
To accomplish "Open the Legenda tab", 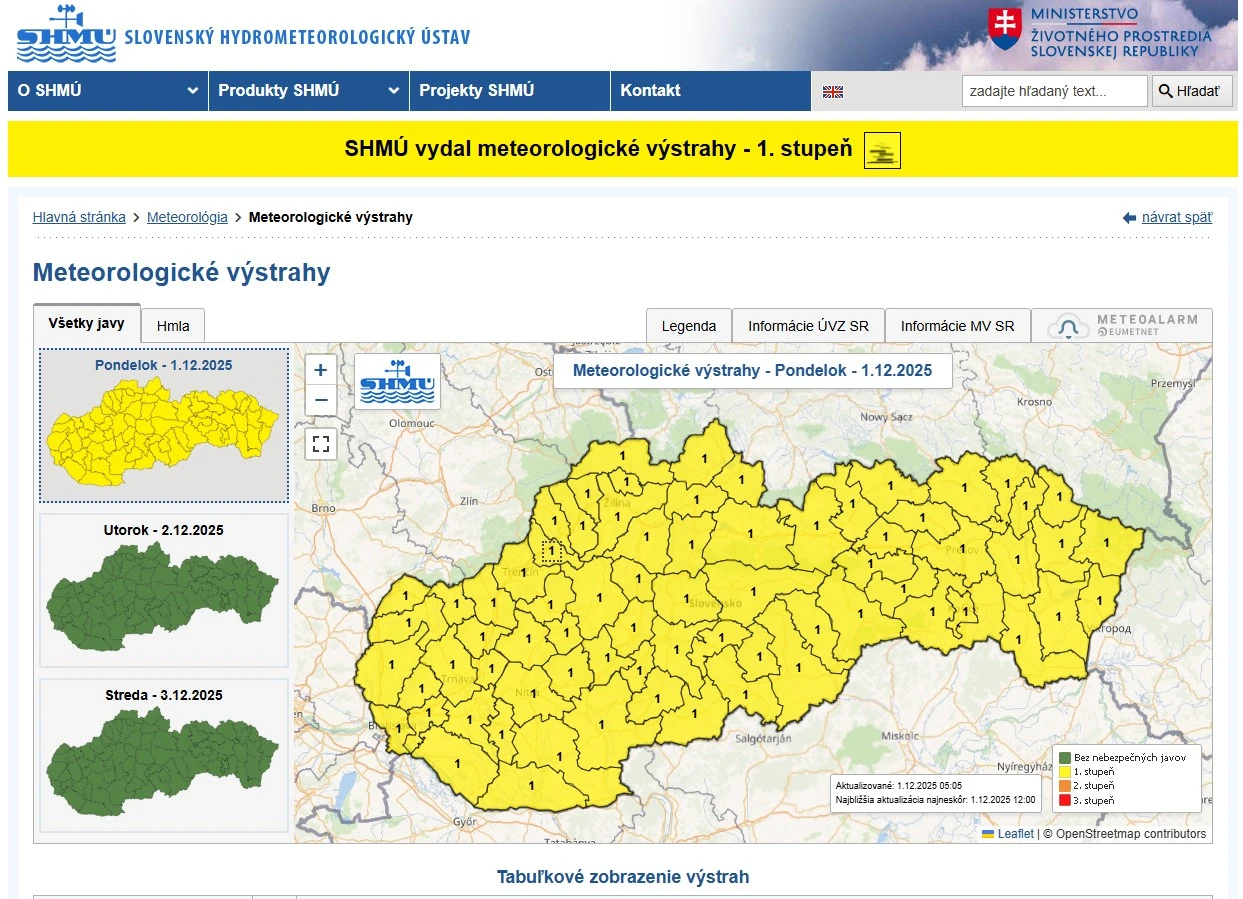I will click(x=689, y=326).
